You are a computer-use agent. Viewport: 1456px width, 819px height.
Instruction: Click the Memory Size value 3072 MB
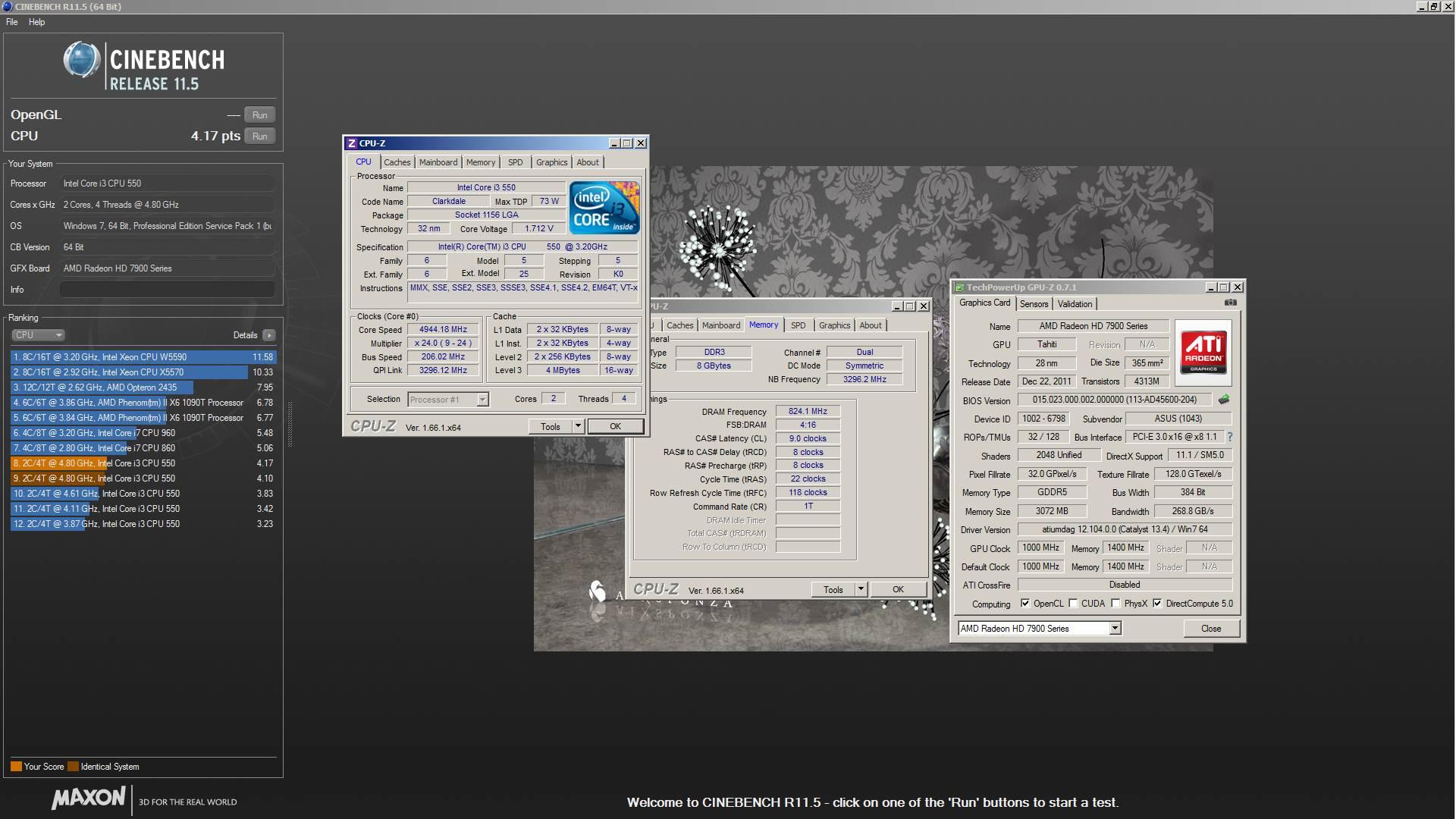click(x=1052, y=511)
